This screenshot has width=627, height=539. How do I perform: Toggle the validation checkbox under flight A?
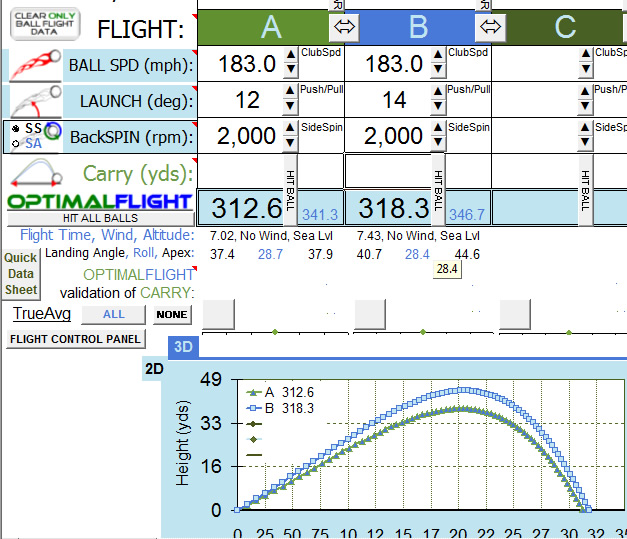[219, 314]
